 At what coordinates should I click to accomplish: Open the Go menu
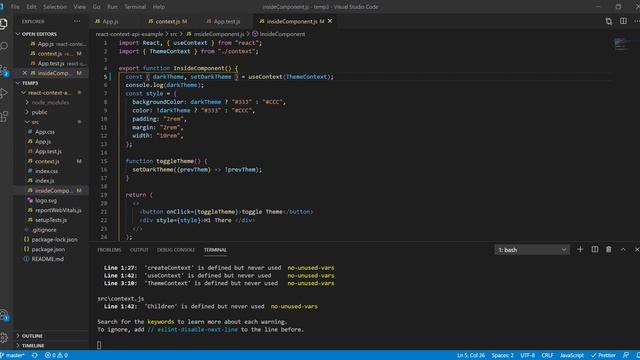click(x=96, y=7)
